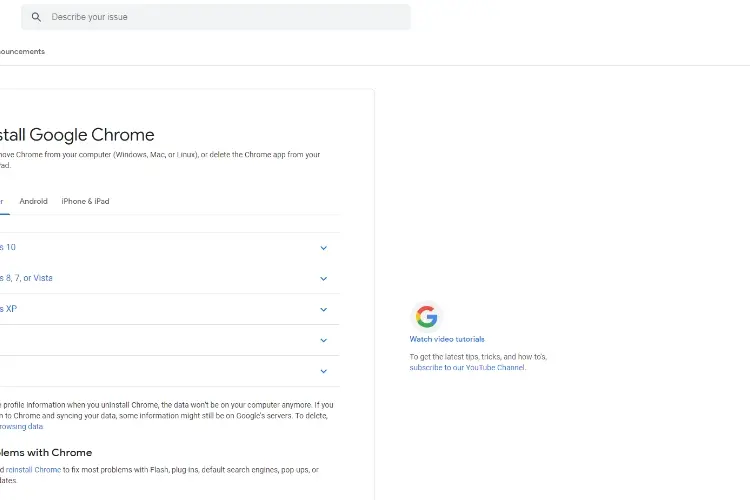The height and width of the screenshot is (500, 750).
Task: Open the Watch video tutorials link
Action: point(447,339)
